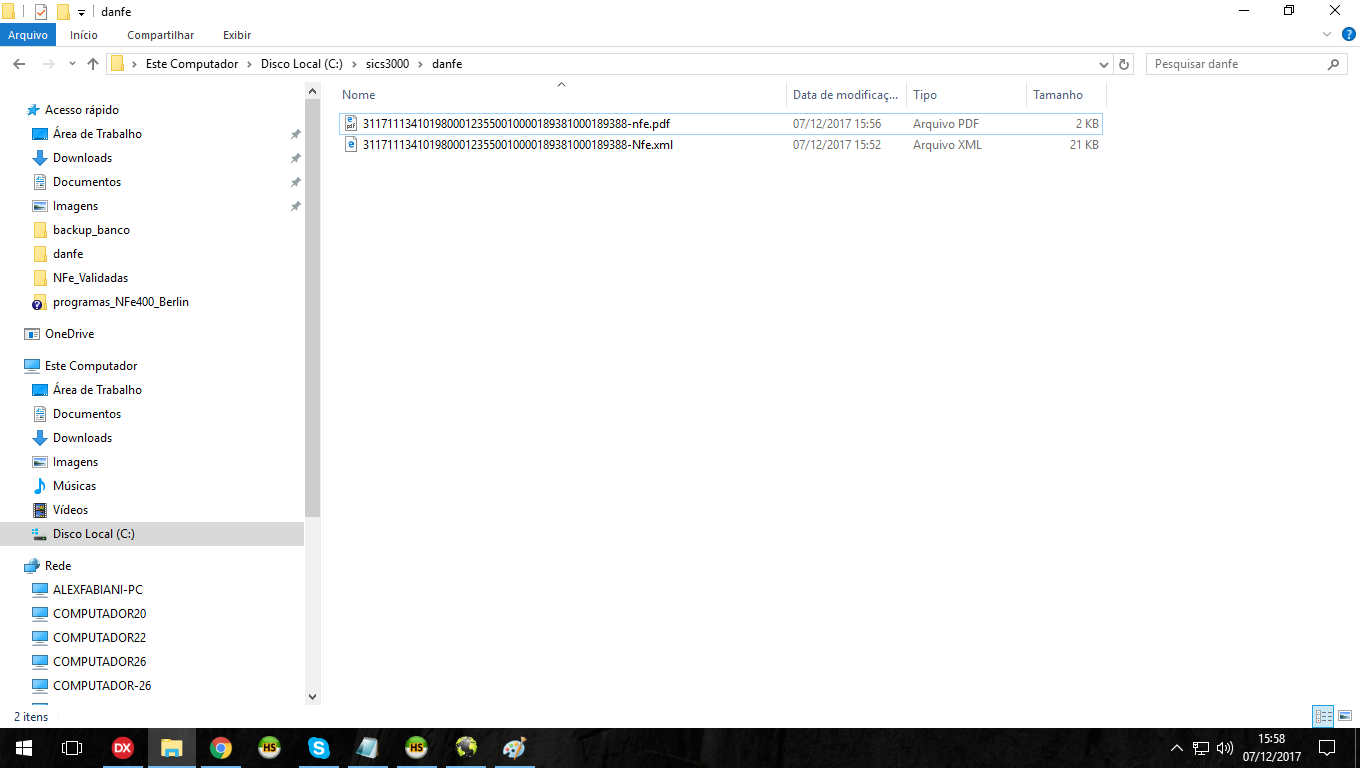1360x768 pixels.
Task: Show hidden system tray icons
Action: coord(1177,748)
